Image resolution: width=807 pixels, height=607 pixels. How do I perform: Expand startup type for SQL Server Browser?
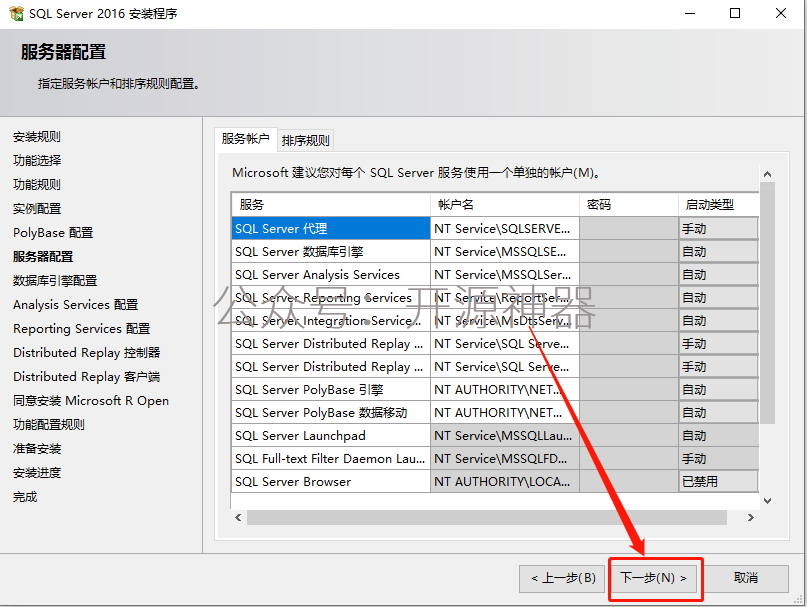717,481
